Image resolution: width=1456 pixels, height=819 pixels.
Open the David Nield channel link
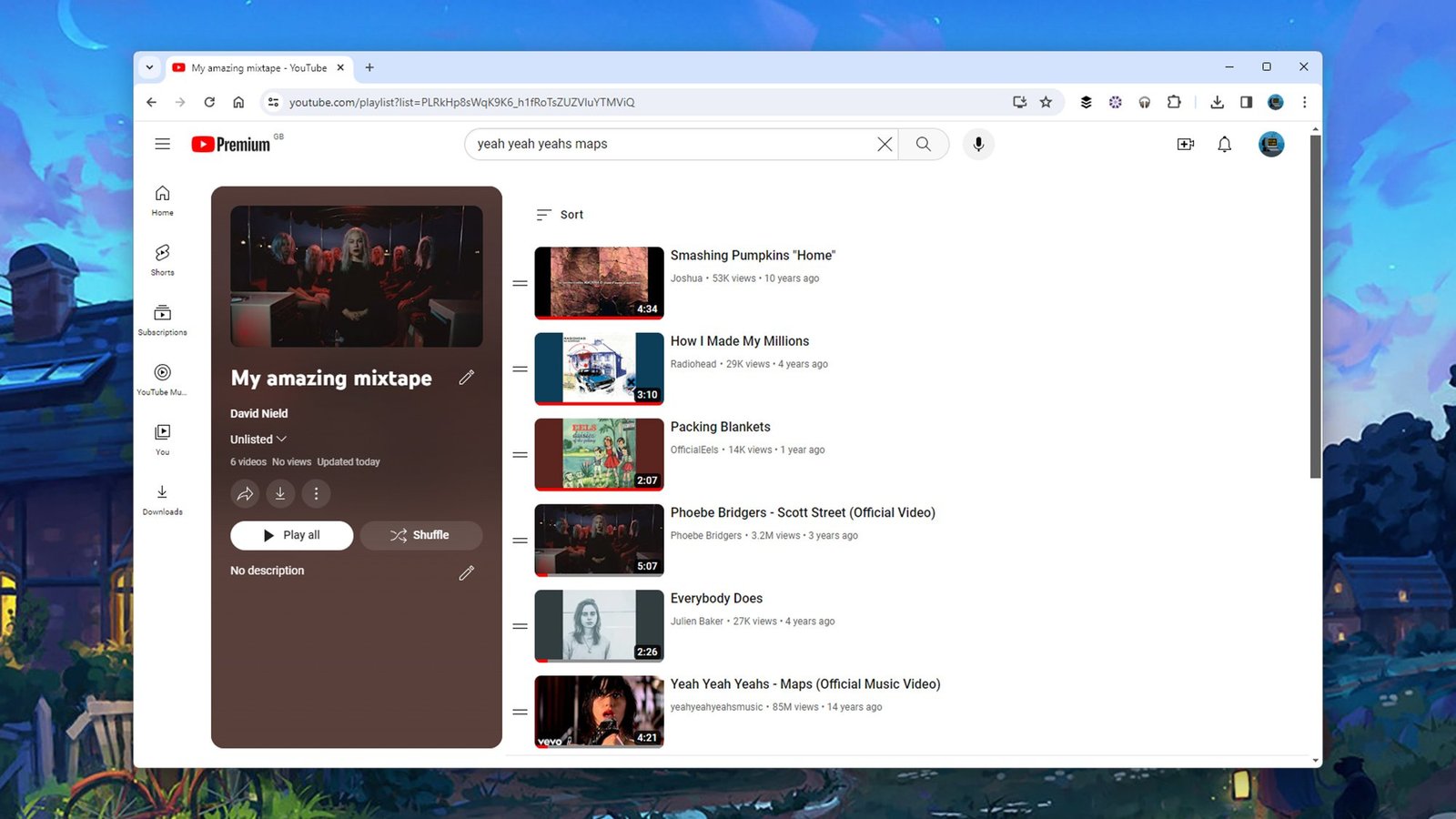coord(258,413)
